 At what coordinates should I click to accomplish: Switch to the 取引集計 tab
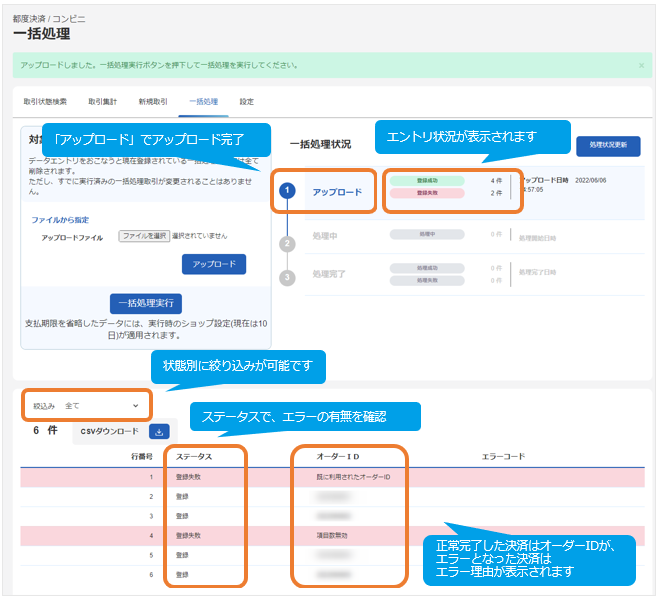pos(102,102)
